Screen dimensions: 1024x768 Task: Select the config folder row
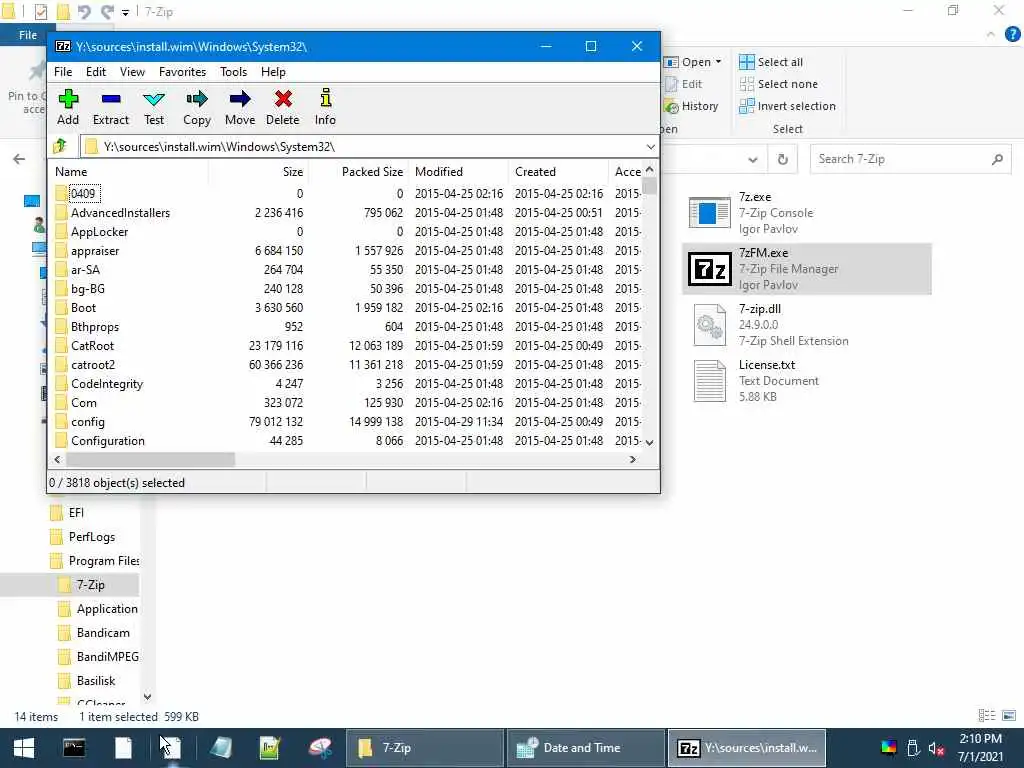(346, 422)
